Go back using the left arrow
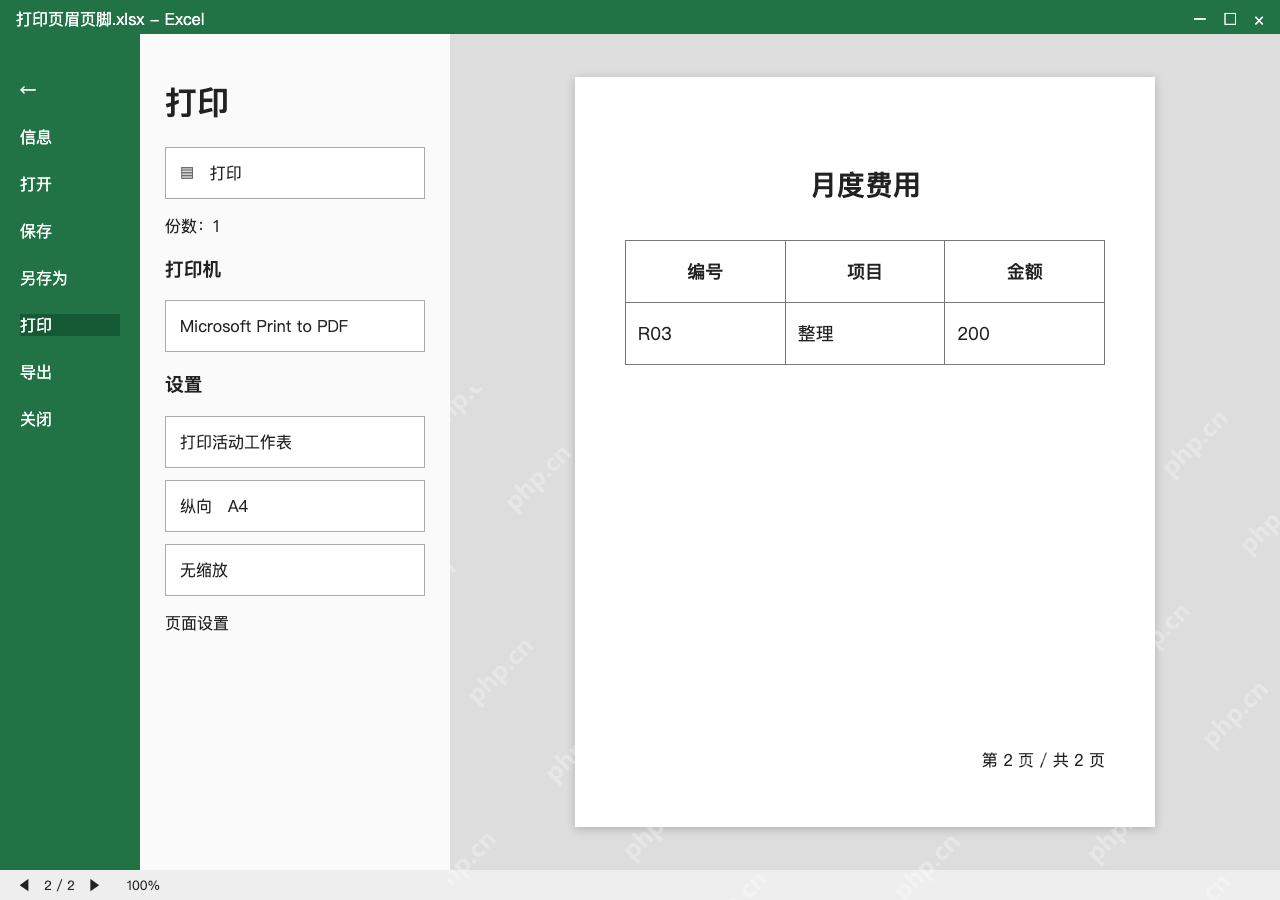This screenshot has height=900, width=1280. point(28,90)
